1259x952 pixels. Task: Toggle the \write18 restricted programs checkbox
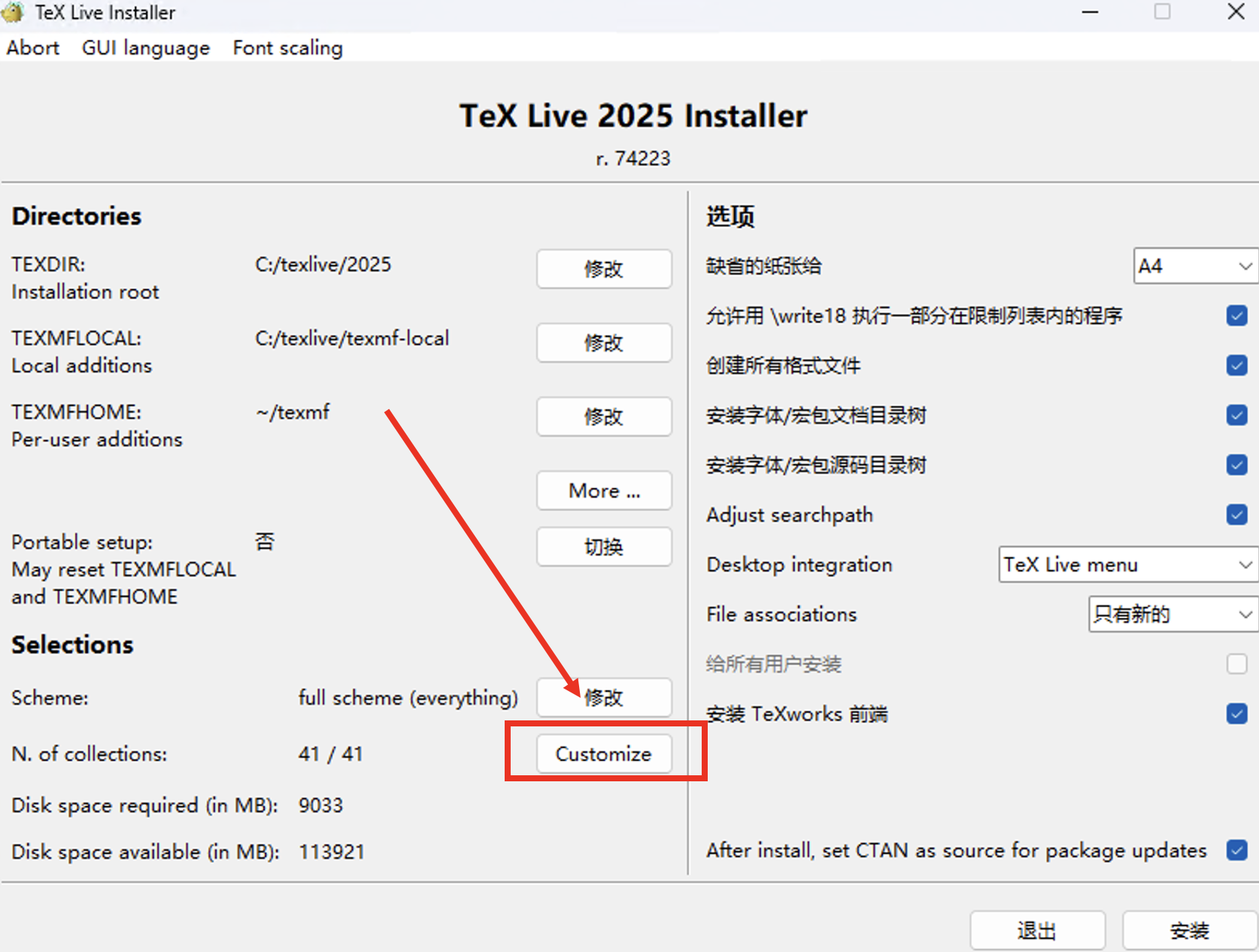pyautogui.click(x=1236, y=315)
